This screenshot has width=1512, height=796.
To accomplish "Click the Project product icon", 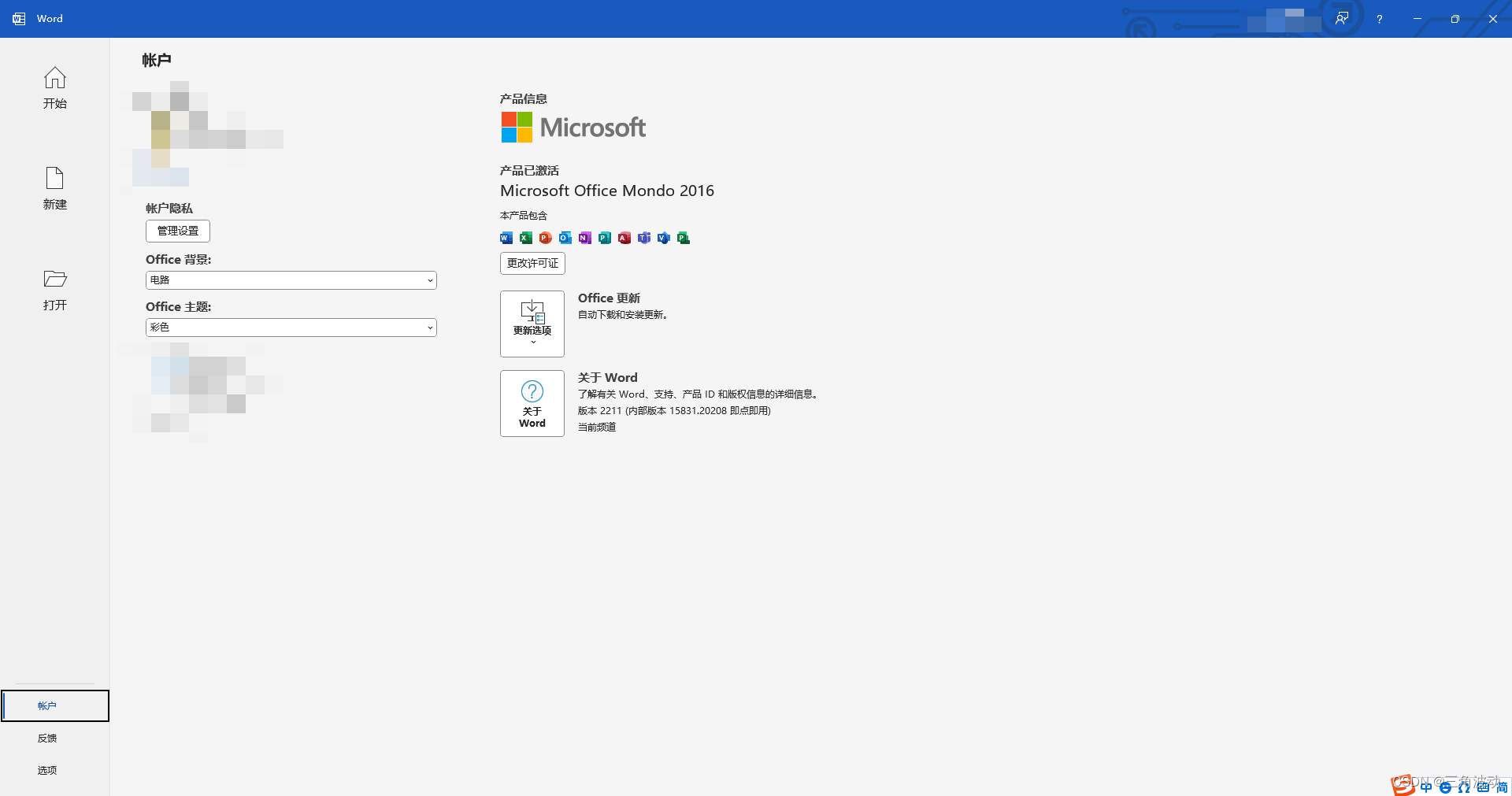I will coord(684,238).
